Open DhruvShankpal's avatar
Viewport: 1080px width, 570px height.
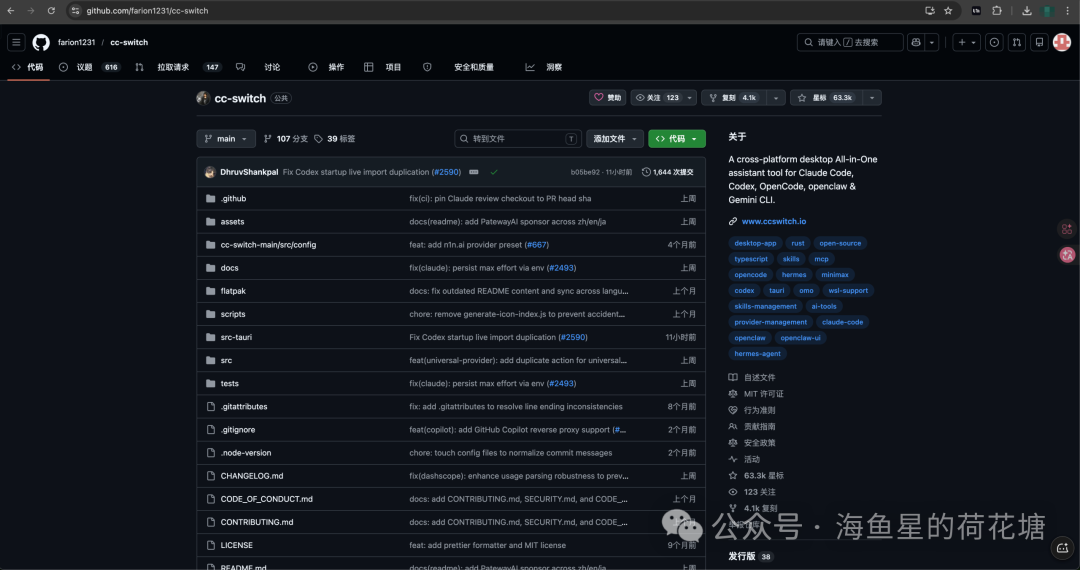210,172
